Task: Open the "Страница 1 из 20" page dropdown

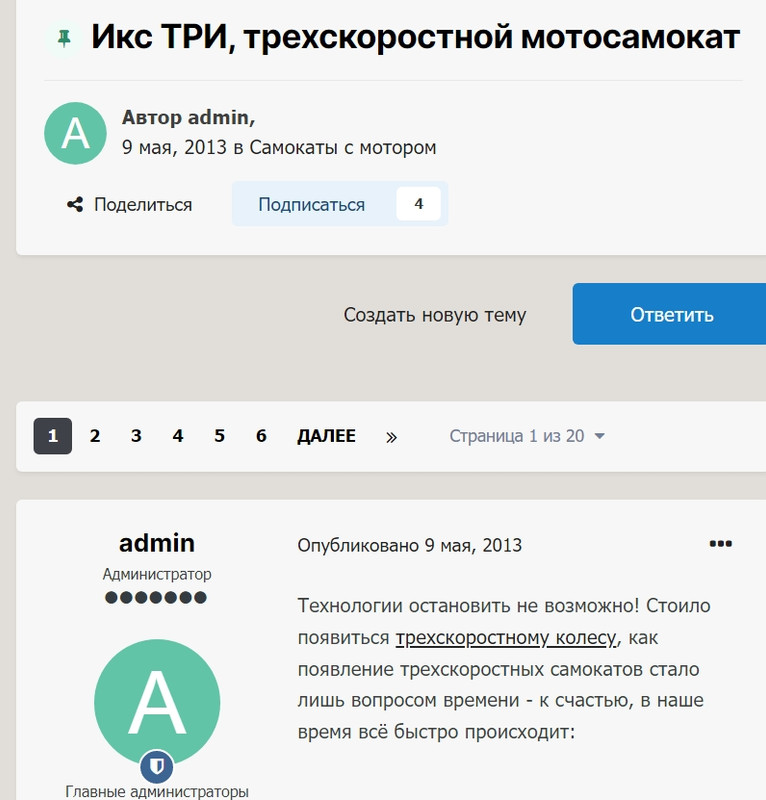Action: (x=527, y=436)
